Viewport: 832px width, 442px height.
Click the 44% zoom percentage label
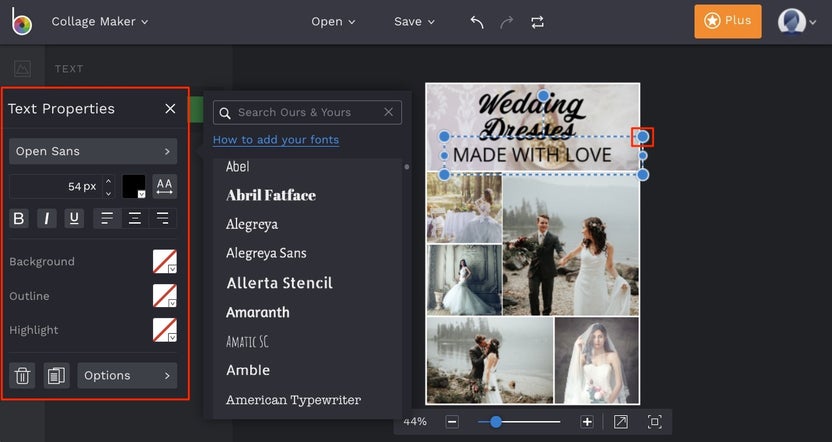(415, 422)
